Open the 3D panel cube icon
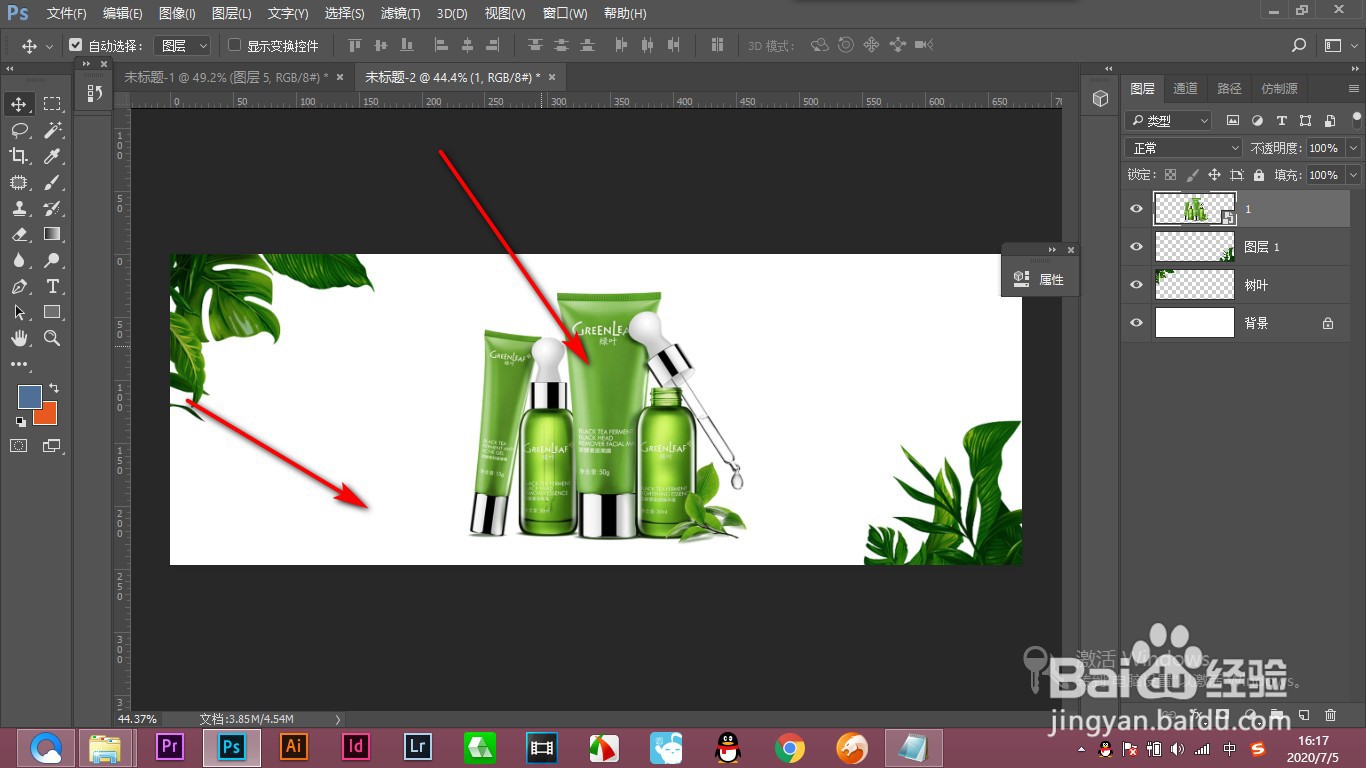This screenshot has width=1366, height=768. 1100,98
